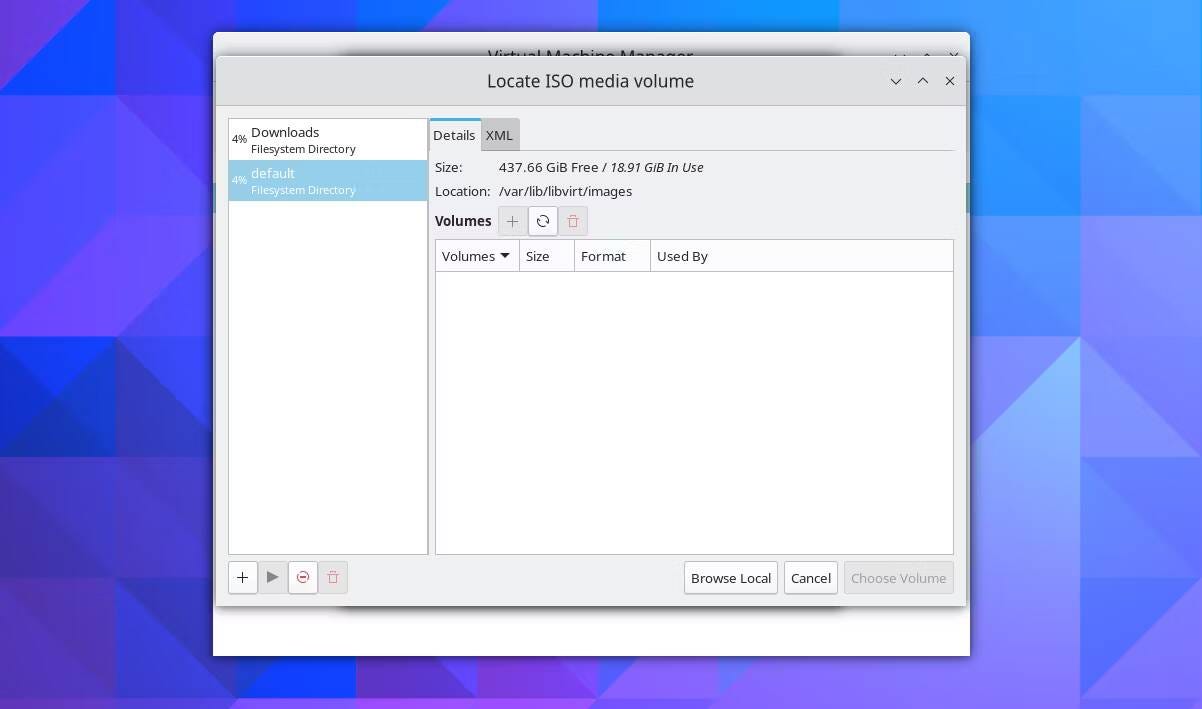The height and width of the screenshot is (709, 1202).
Task: Add a new storage pool
Action: 242,577
